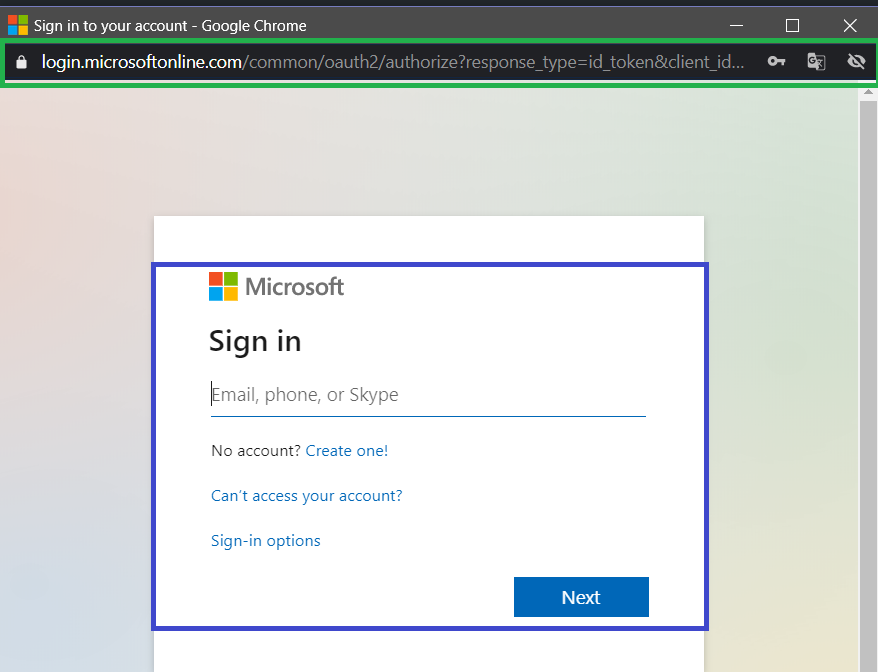Click the Google Translate icon
The width and height of the screenshot is (878, 672).
click(x=816, y=61)
